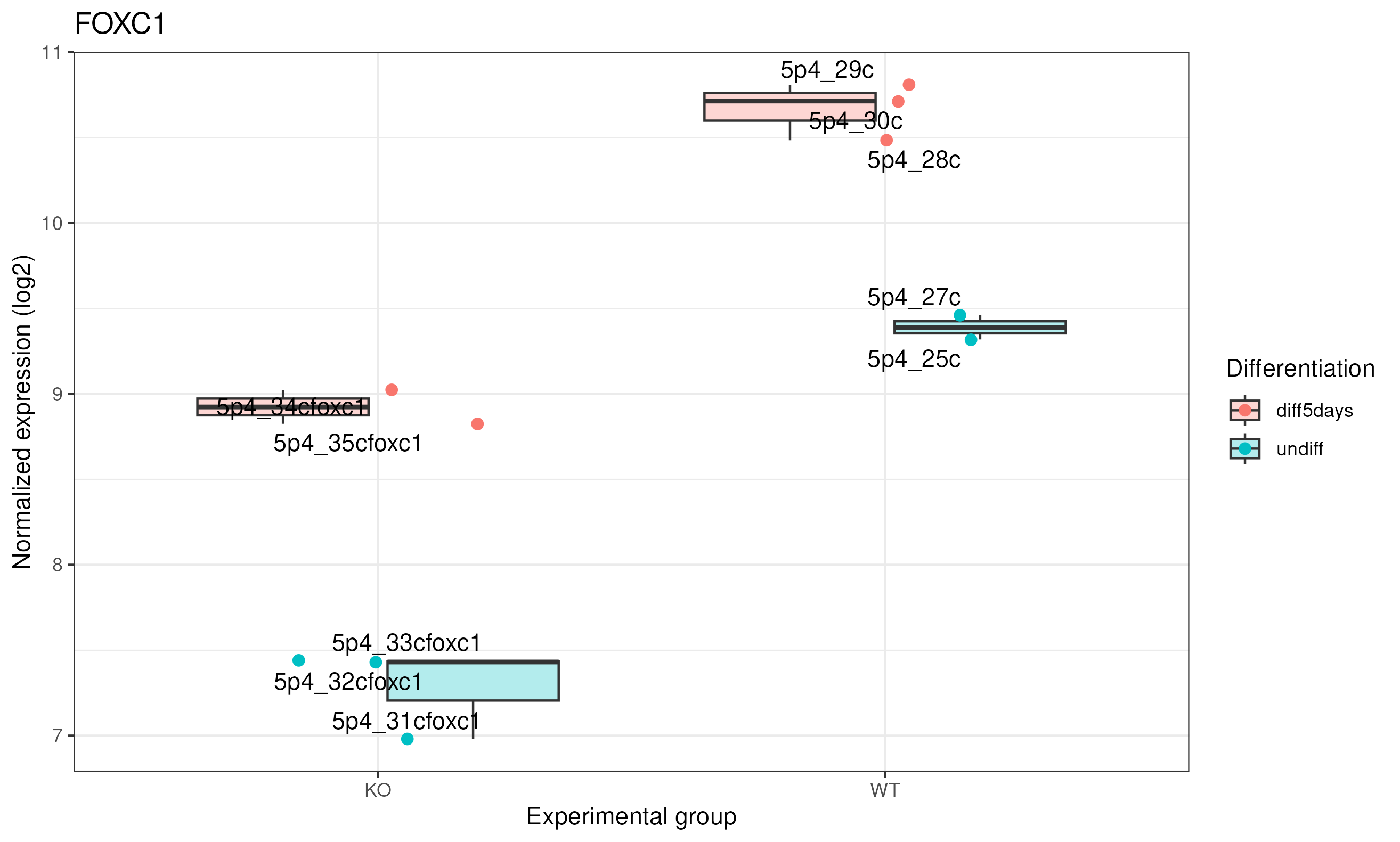Select the Differentiation legend title
Viewport: 1400px width, 842px height.
click(x=1300, y=369)
